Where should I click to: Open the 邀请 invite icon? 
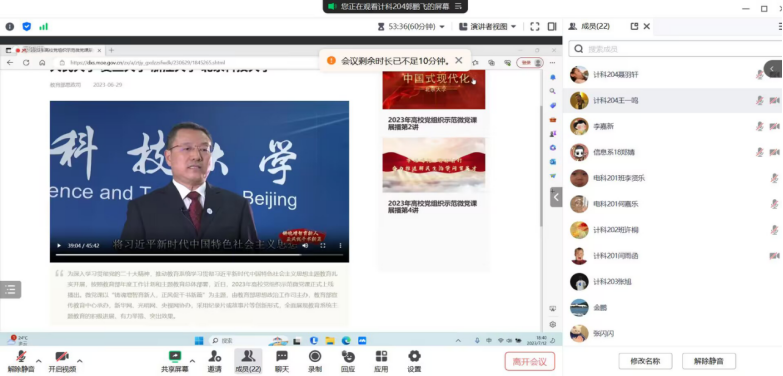(x=215, y=362)
